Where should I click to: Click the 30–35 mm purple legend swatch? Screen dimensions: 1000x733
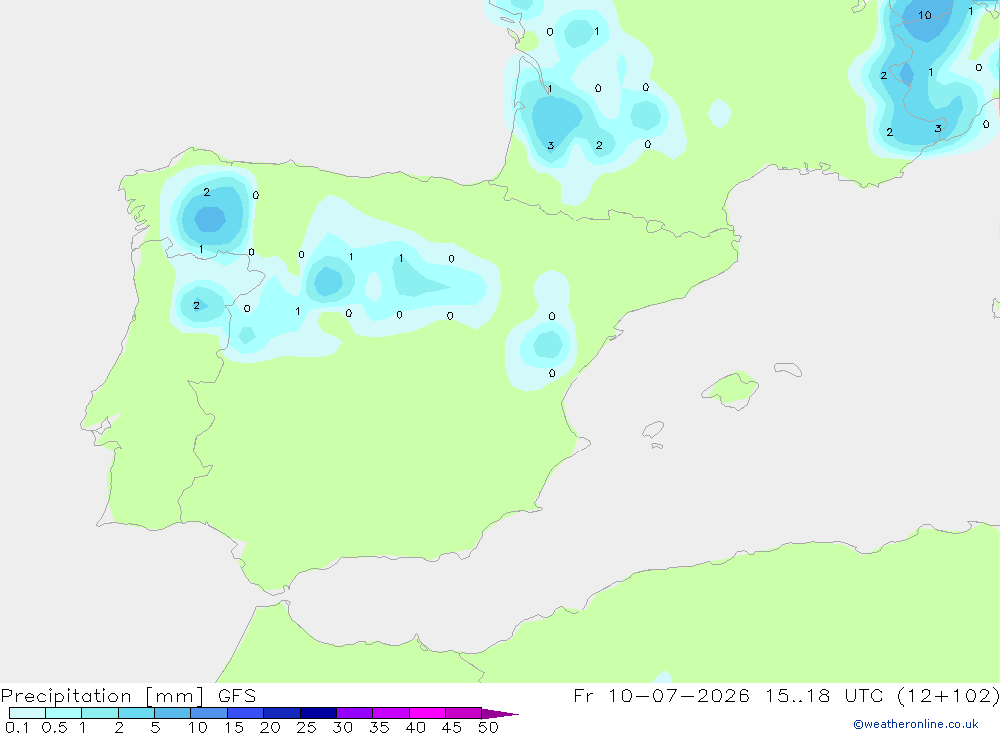click(355, 713)
